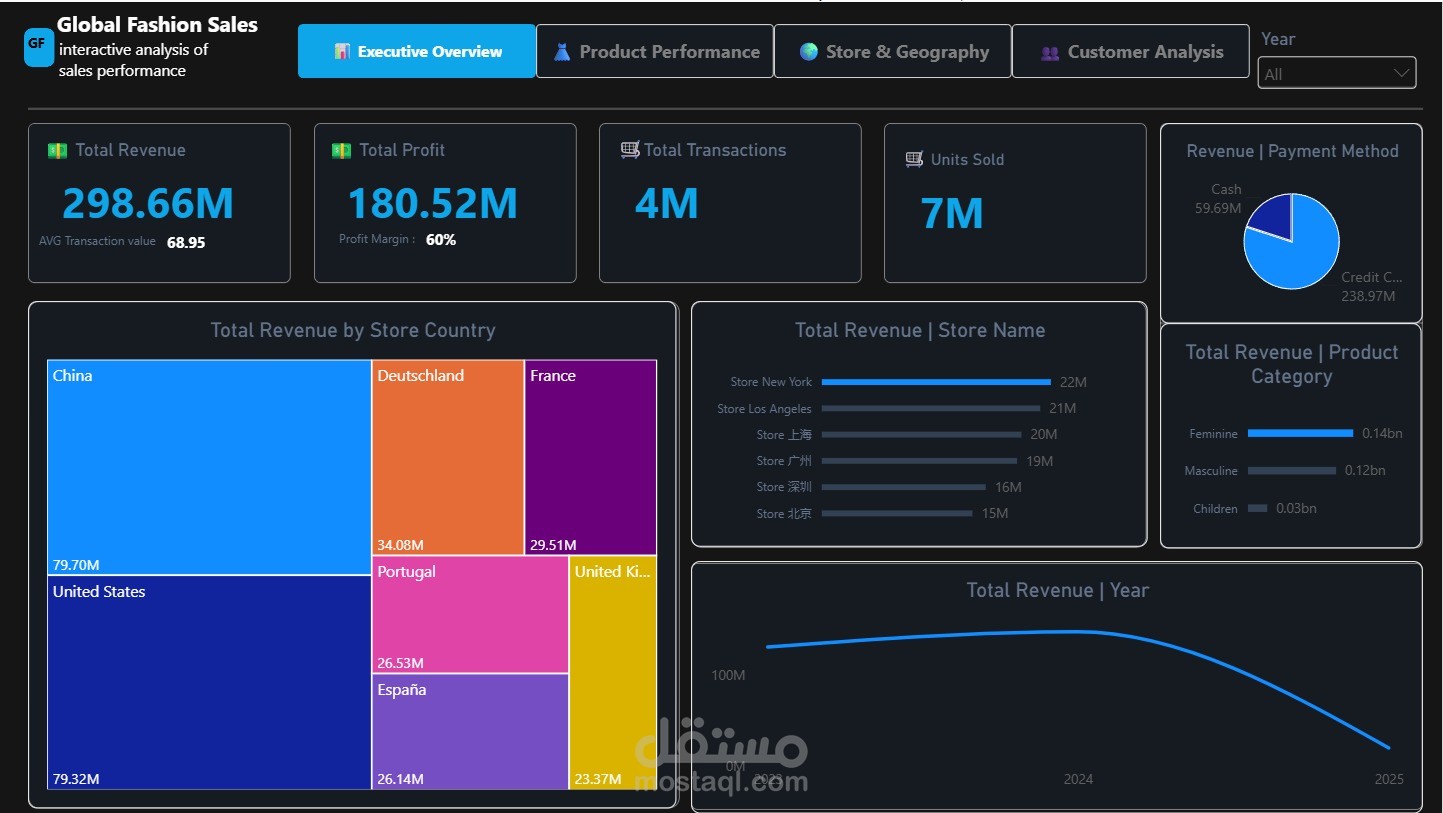Open the Year dropdown filter
The image size is (1443, 813).
[1336, 73]
